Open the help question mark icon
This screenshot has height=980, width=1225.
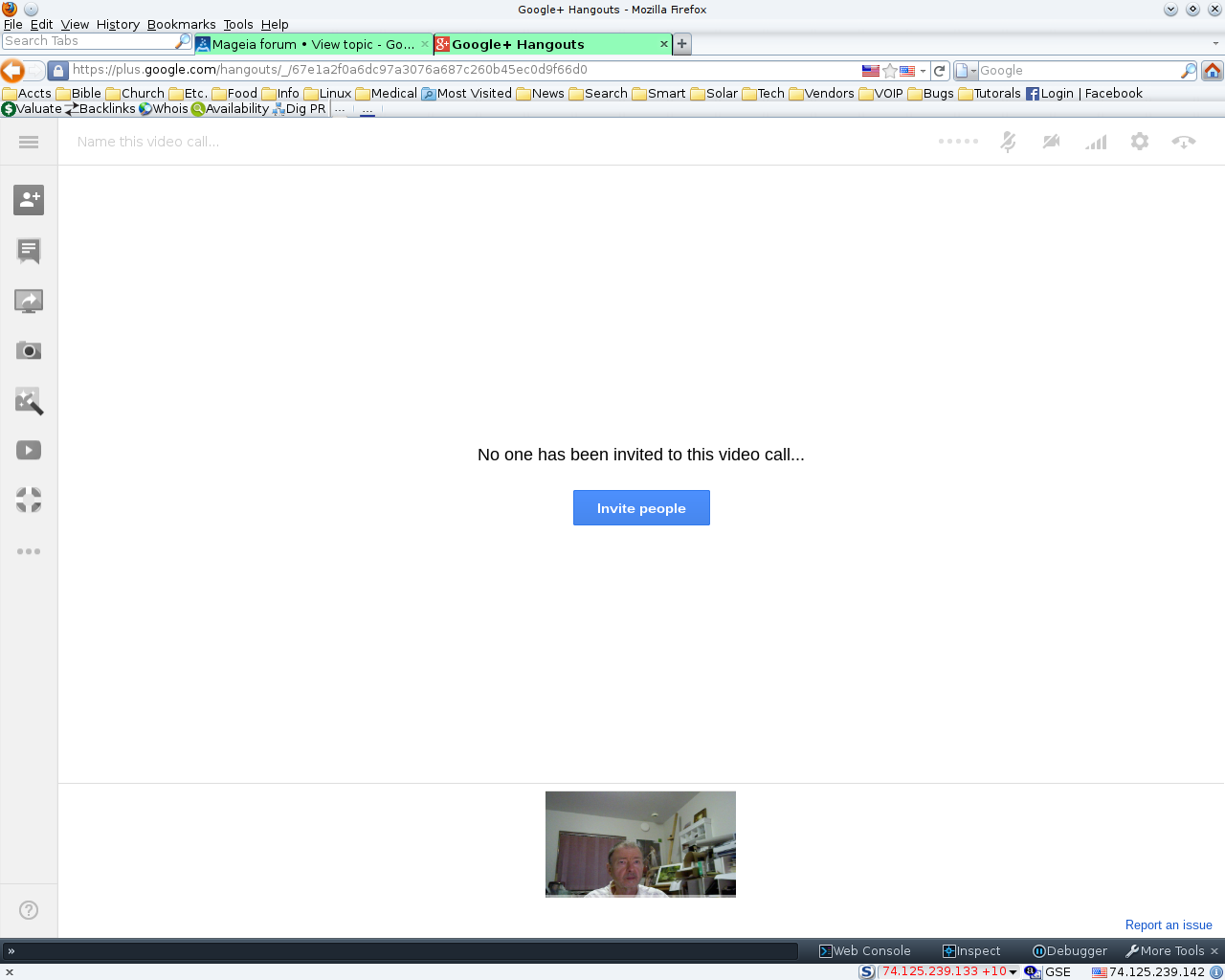click(x=29, y=910)
